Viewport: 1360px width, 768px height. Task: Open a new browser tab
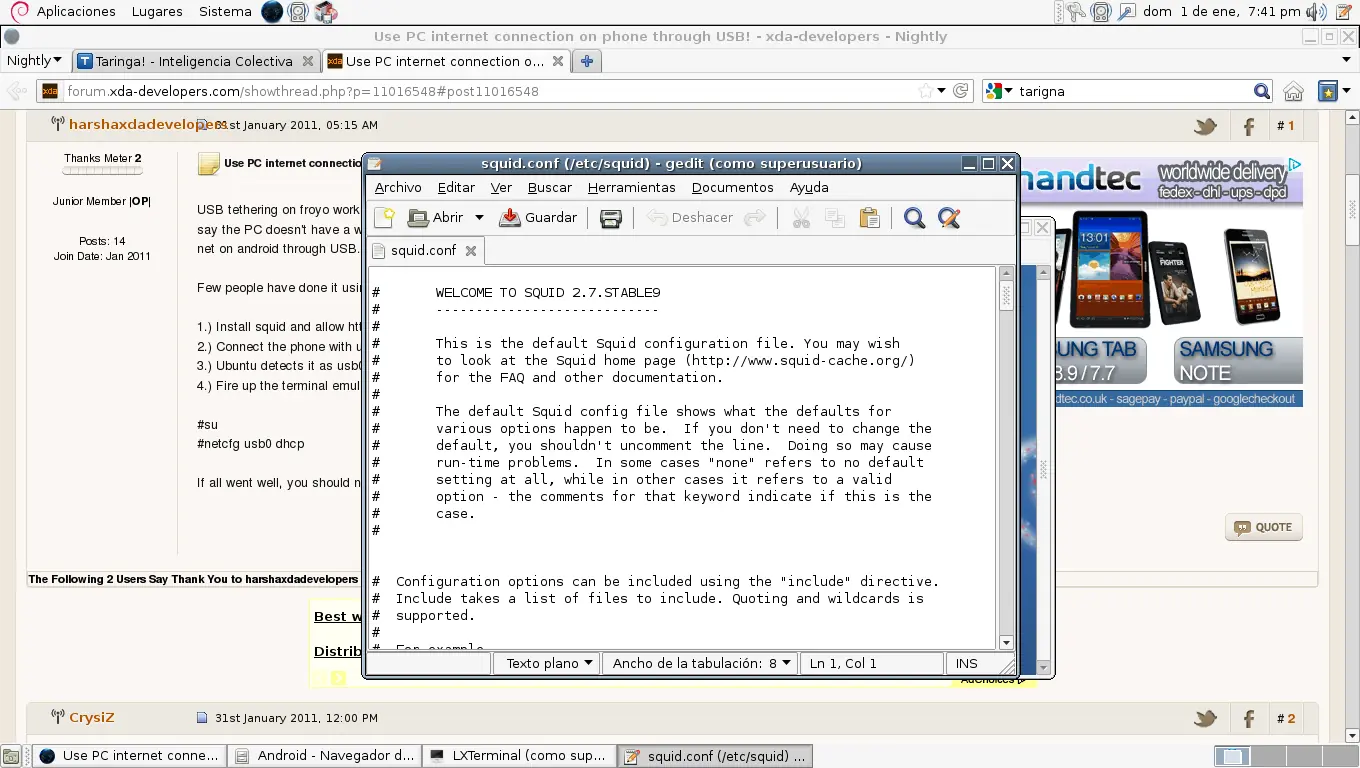pyautogui.click(x=587, y=61)
